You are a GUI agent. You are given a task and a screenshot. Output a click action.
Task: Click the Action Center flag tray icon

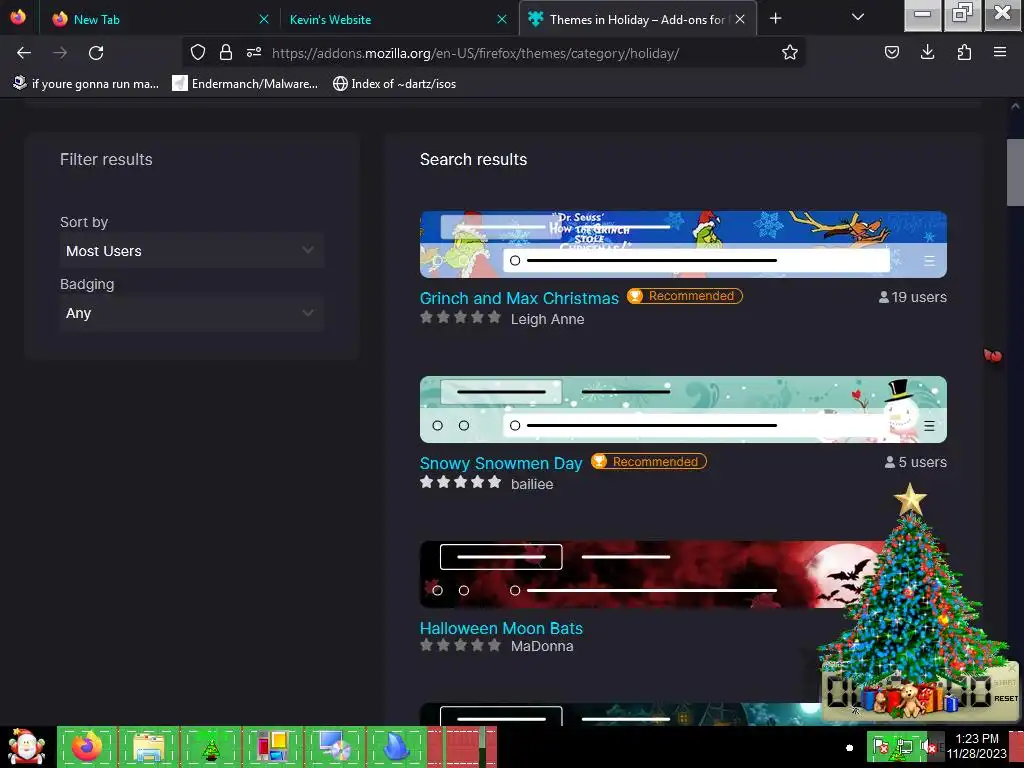[x=880, y=747]
